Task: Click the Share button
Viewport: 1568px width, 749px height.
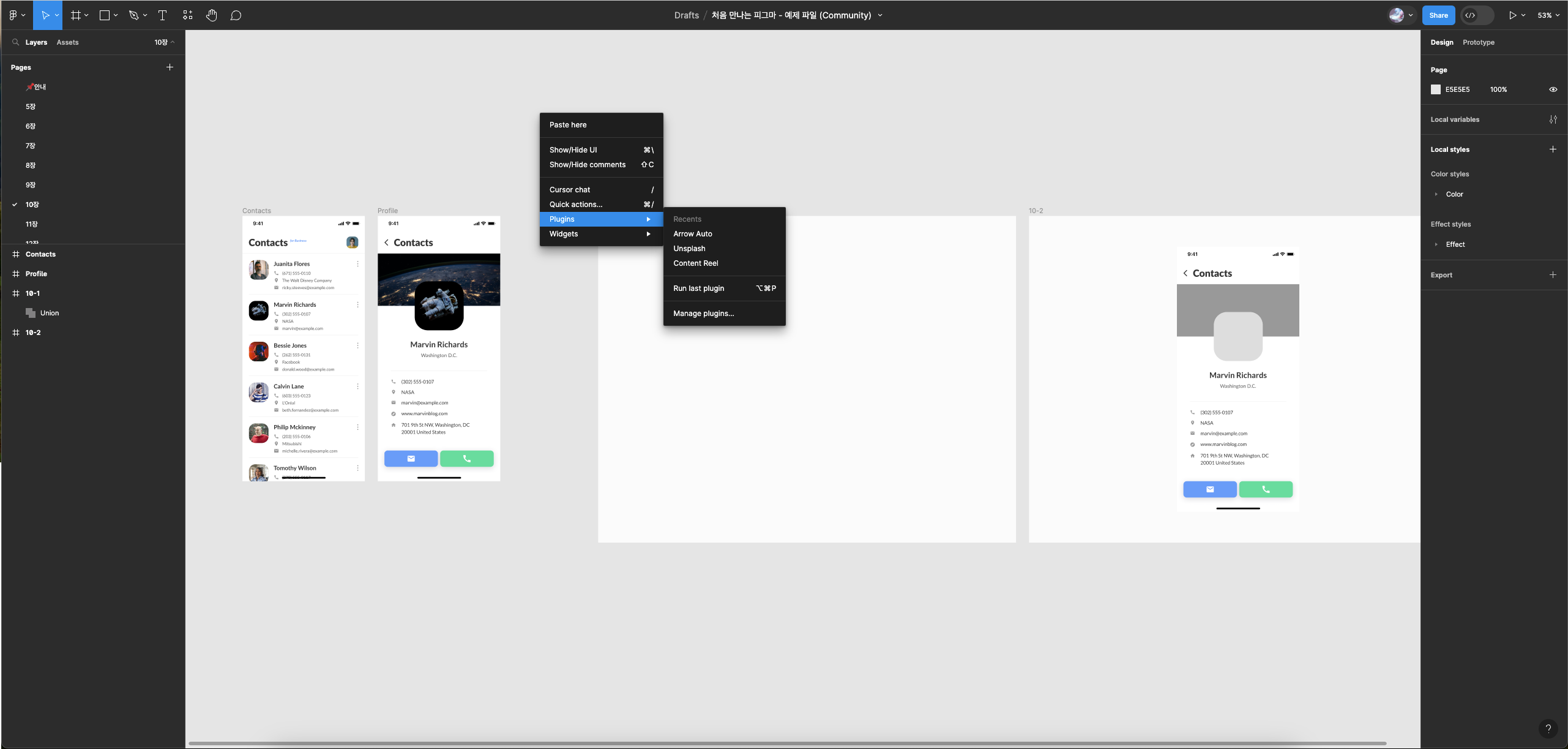Action: pos(1438,15)
